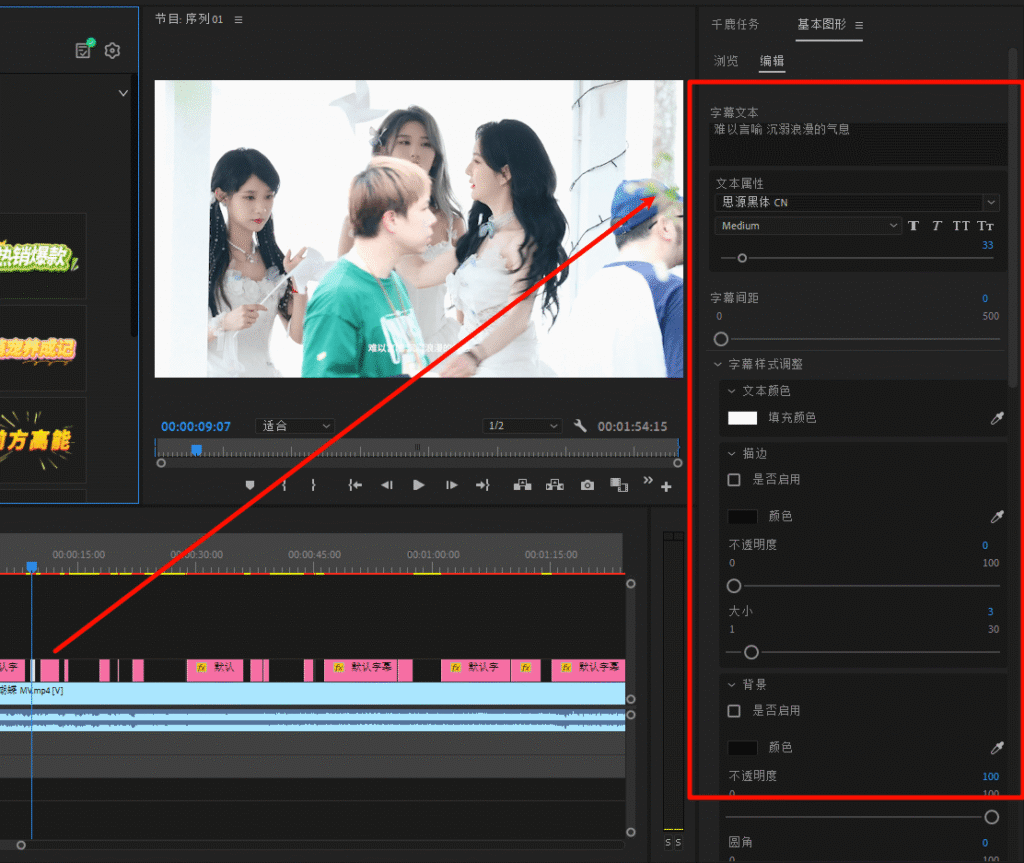
Task: Enable the 背景 是否启用 checkbox
Action: coord(733,711)
